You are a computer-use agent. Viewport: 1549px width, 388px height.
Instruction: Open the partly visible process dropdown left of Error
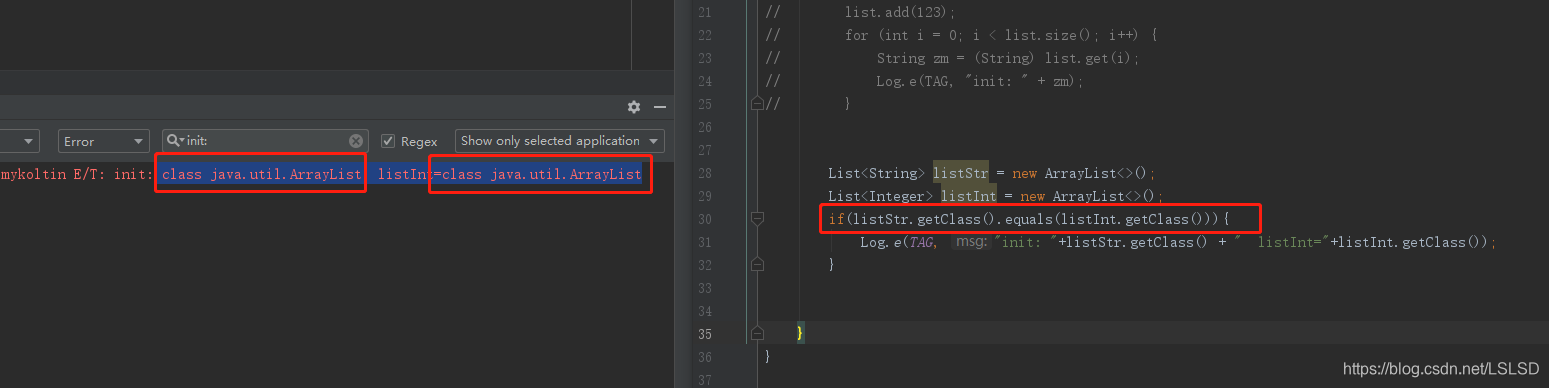pos(19,141)
